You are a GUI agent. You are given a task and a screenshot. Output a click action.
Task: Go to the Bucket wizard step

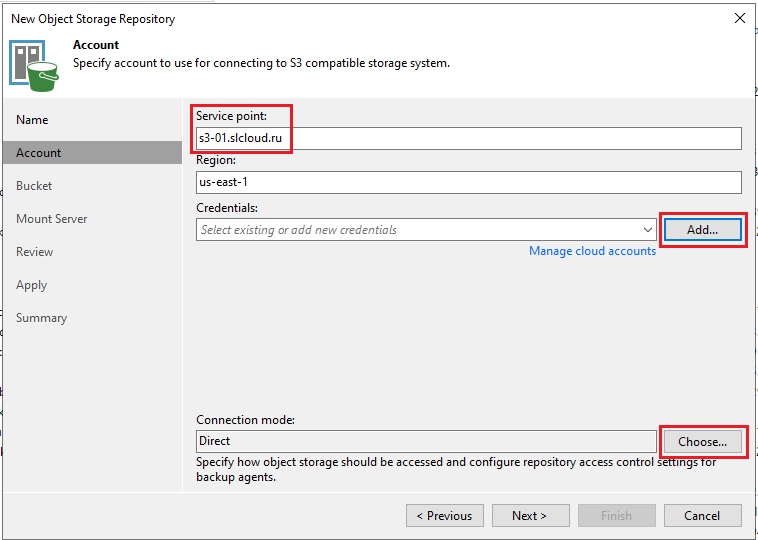(34, 186)
